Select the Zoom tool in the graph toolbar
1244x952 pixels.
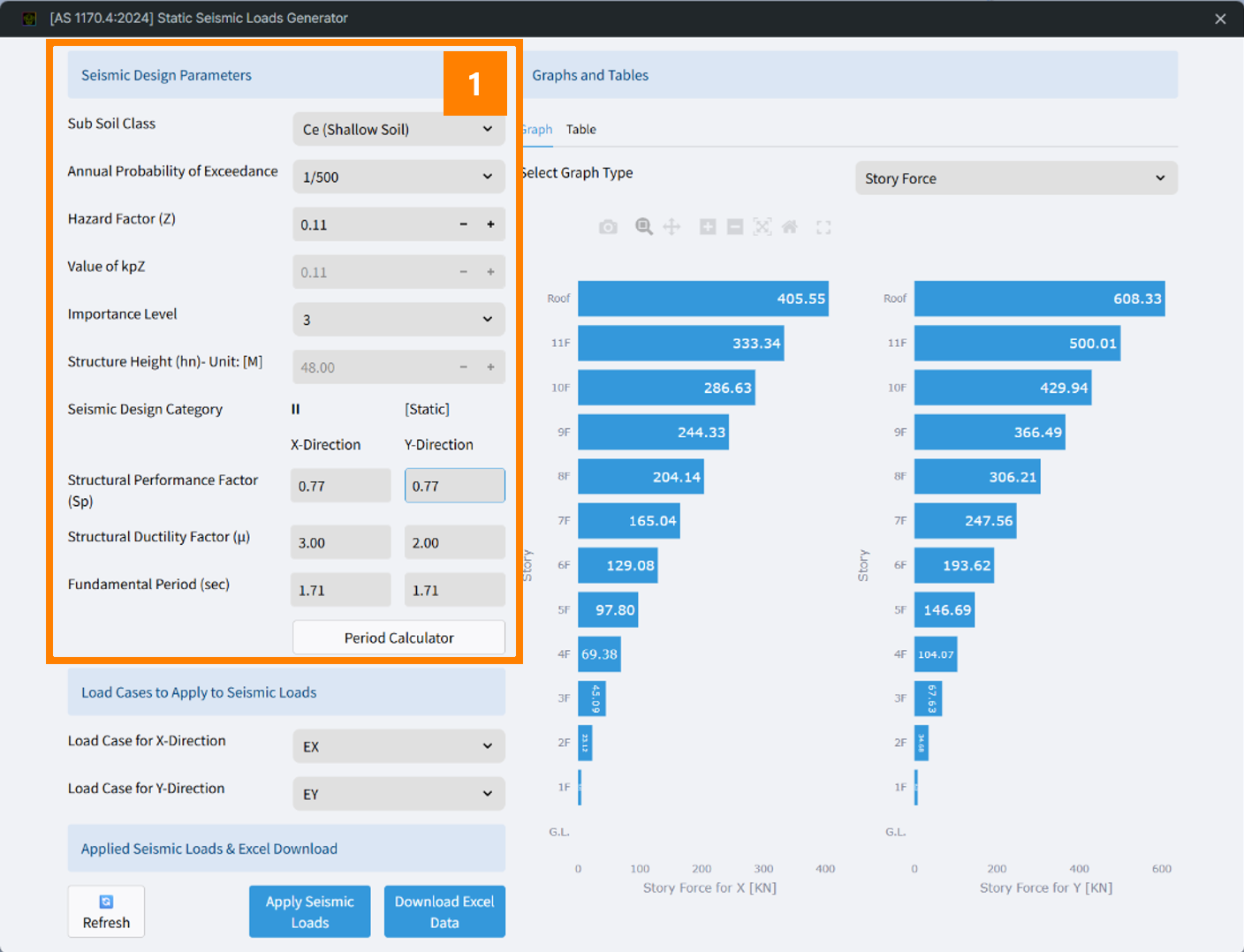(x=644, y=227)
